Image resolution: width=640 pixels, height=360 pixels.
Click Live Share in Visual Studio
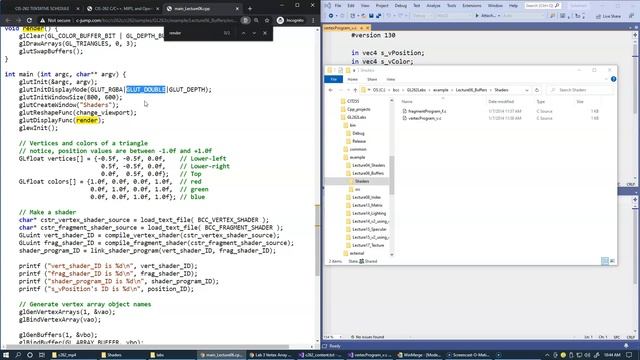coord(608,16)
